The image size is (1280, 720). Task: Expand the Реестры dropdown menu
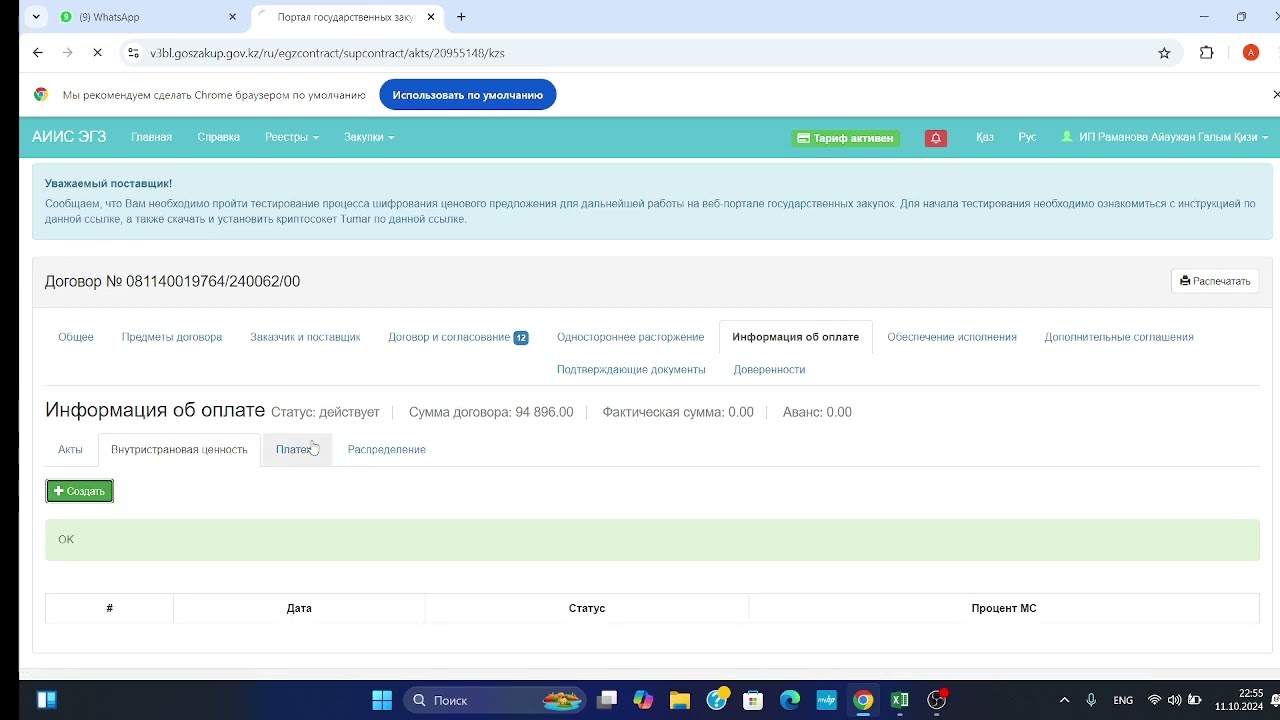pyautogui.click(x=292, y=137)
